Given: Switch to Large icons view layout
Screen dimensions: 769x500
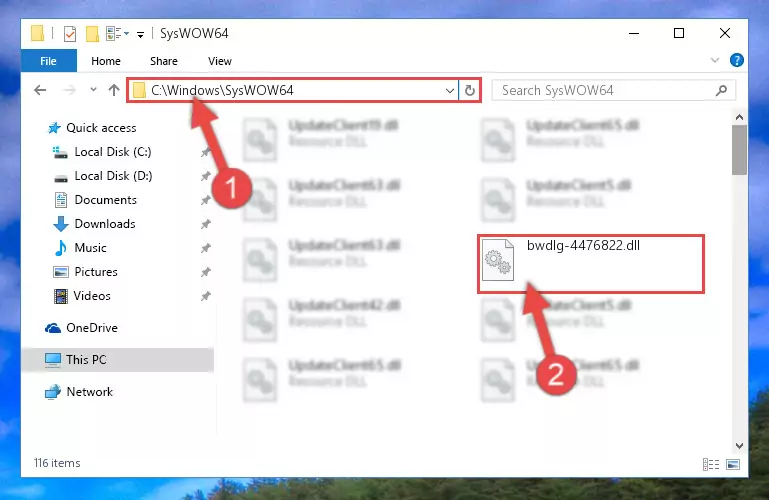Looking at the screenshot, I should point(733,464).
